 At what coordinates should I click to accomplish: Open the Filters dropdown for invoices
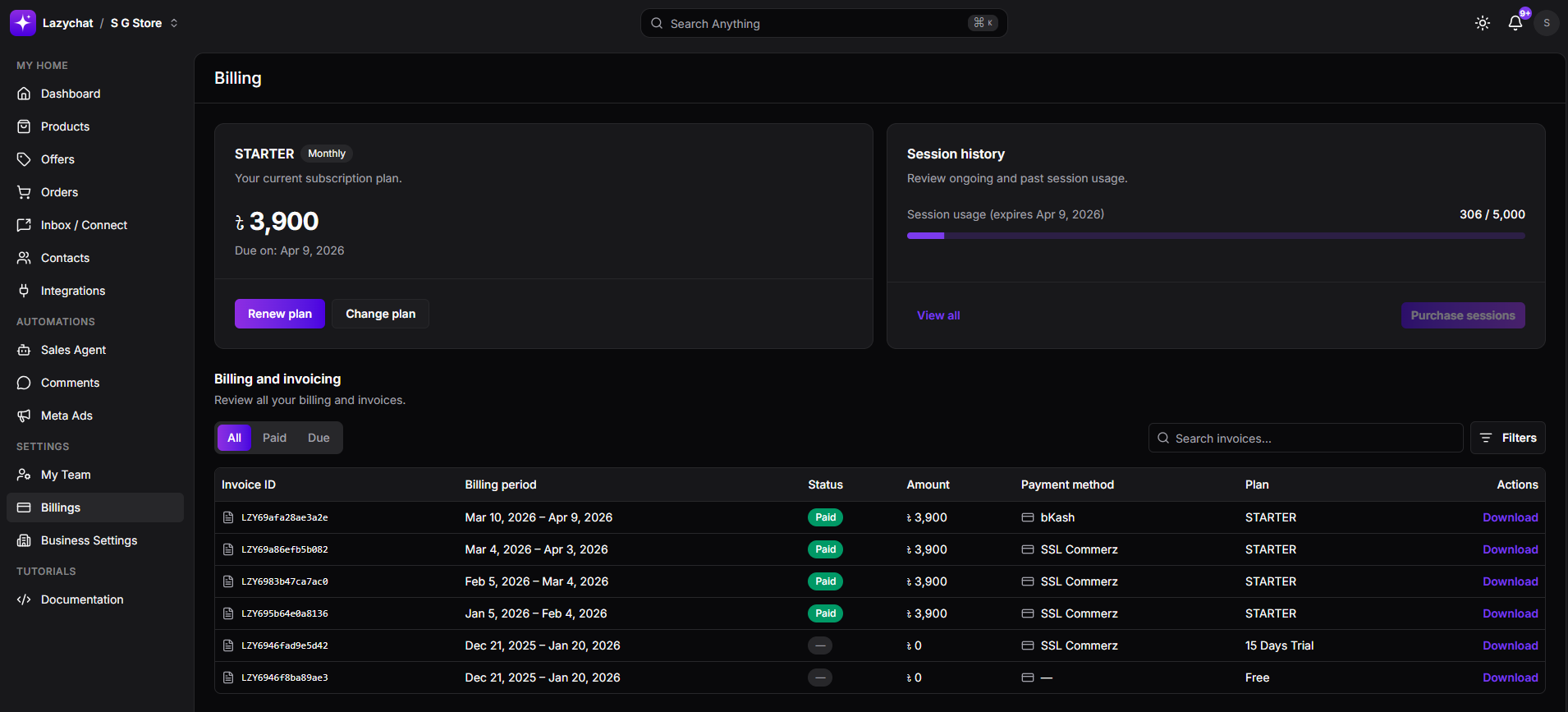[1507, 438]
